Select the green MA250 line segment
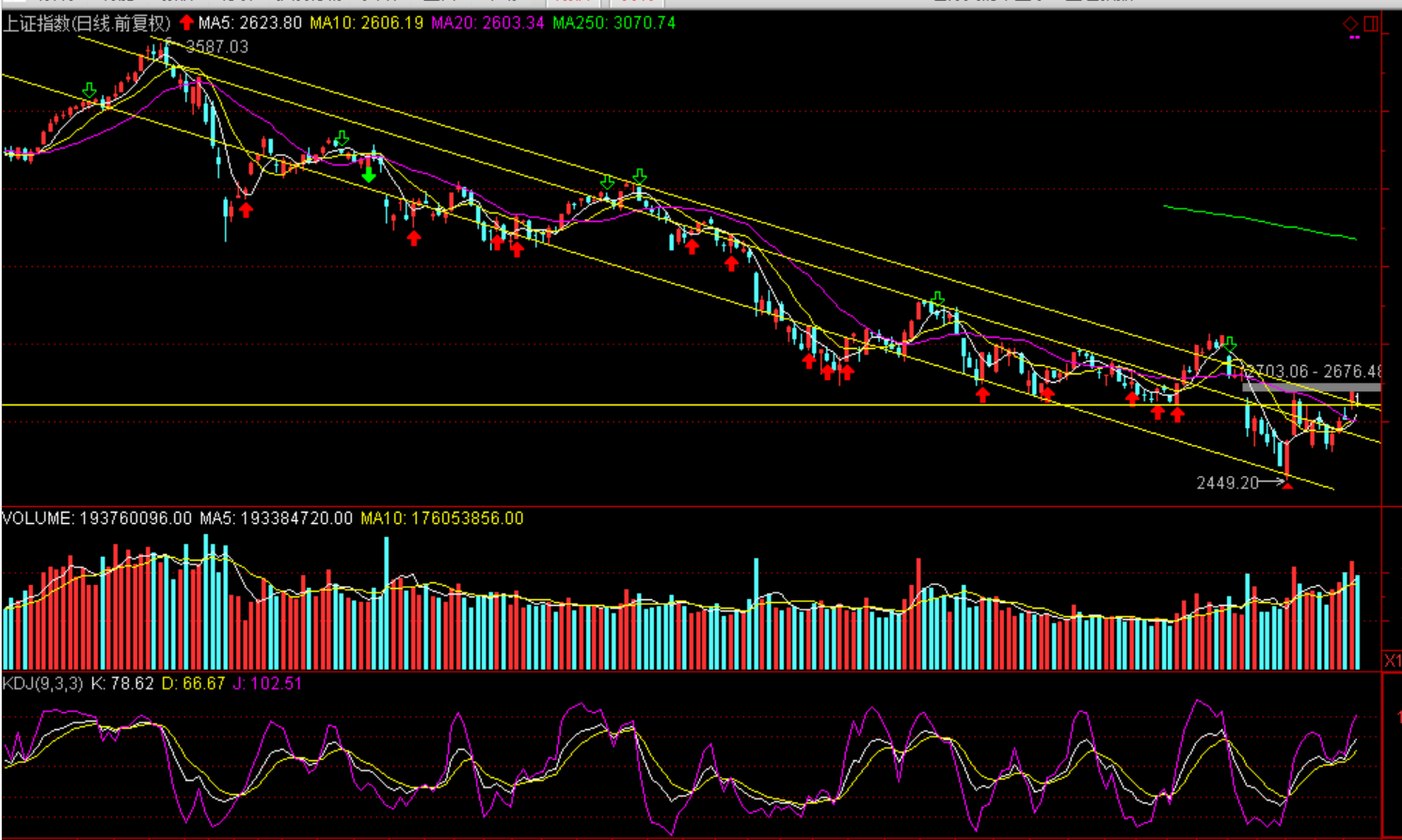The height and width of the screenshot is (840, 1402). (1259, 222)
